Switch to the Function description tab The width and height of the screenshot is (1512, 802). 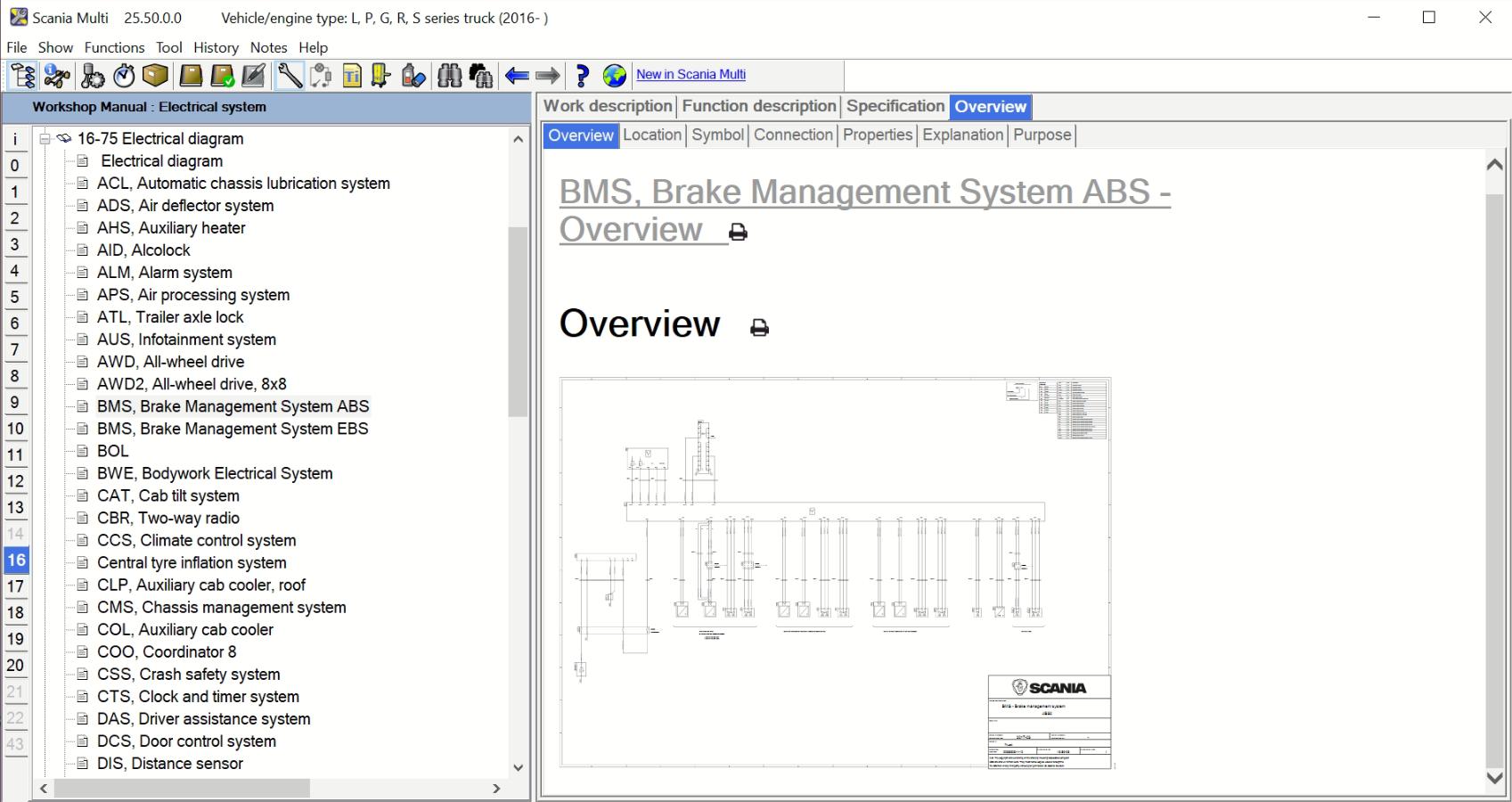click(x=759, y=106)
